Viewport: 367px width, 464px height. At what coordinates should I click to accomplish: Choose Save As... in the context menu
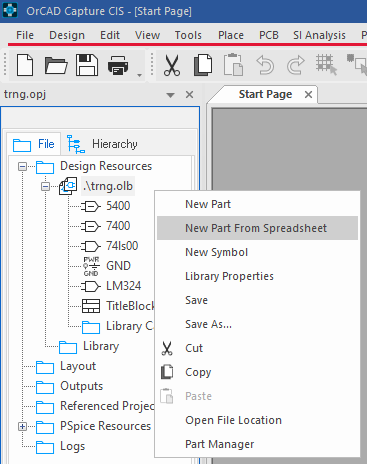(257, 324)
